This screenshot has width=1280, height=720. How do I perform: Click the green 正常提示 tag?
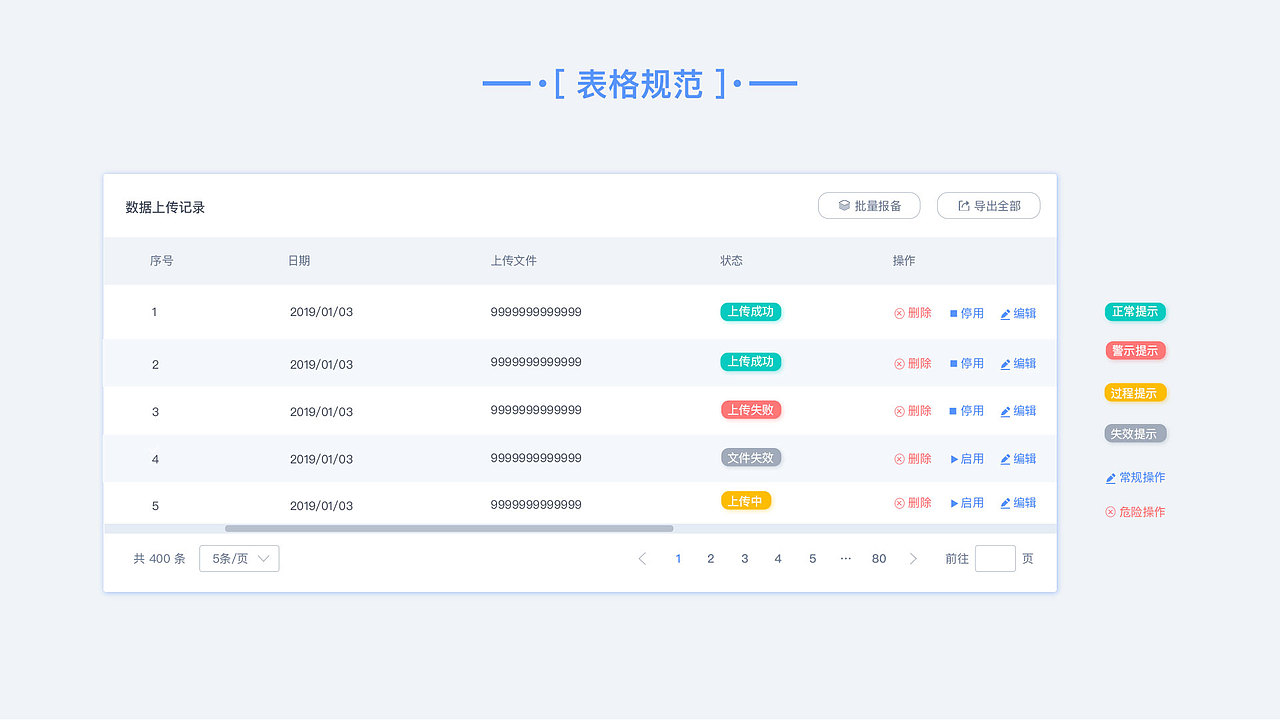[1135, 311]
